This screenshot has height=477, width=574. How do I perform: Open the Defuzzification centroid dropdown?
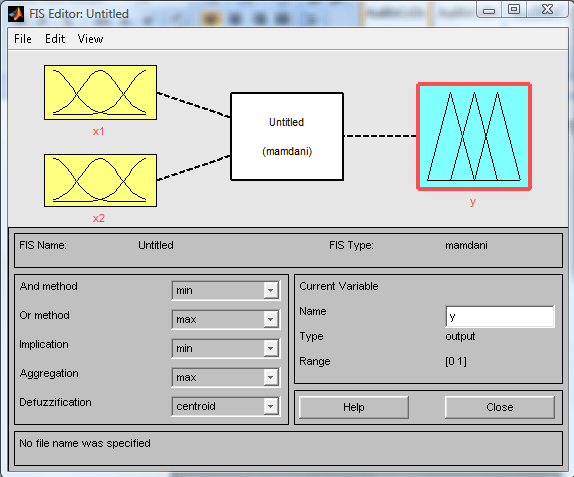point(226,406)
